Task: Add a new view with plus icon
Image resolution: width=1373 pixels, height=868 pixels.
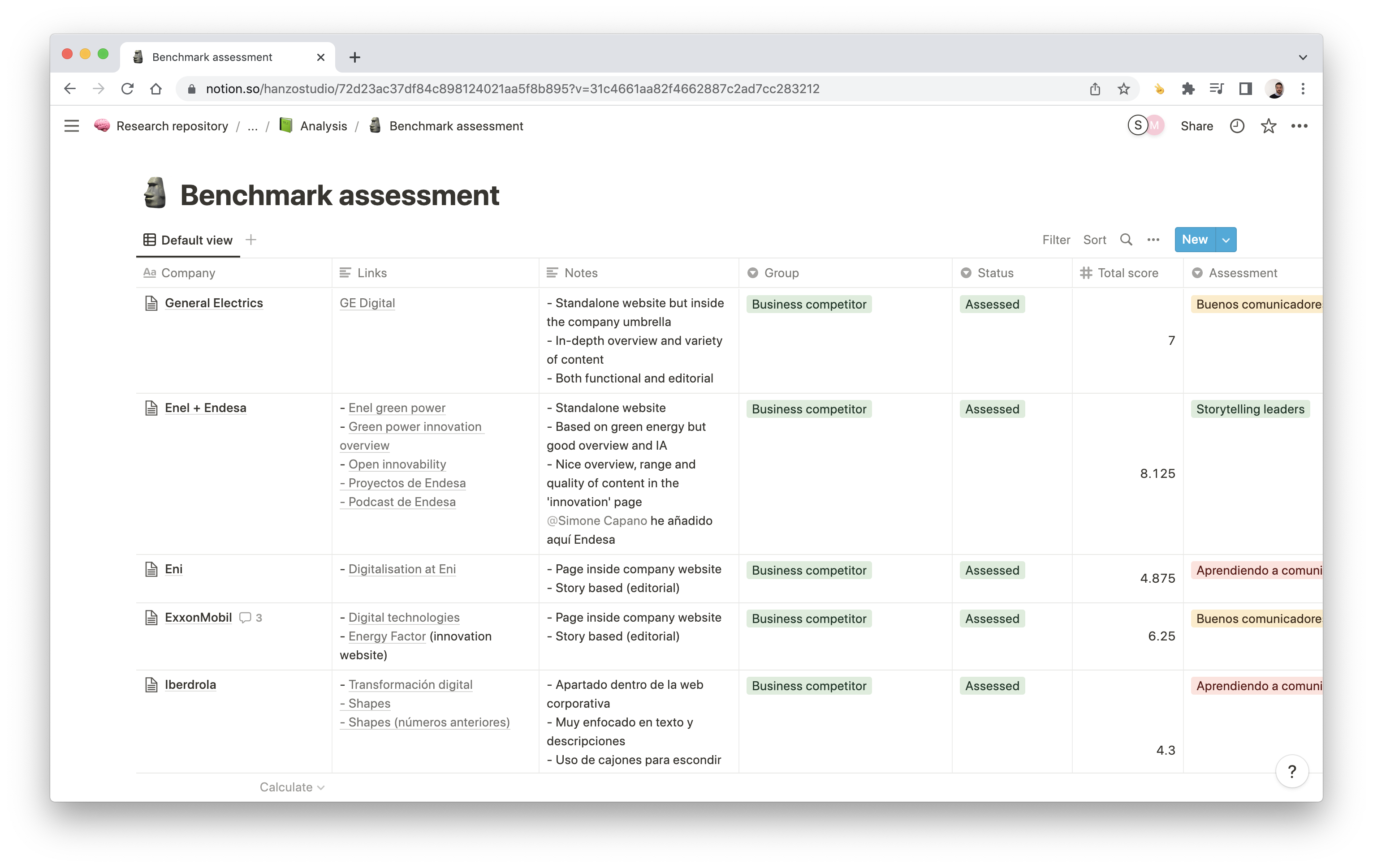Action: click(x=251, y=240)
